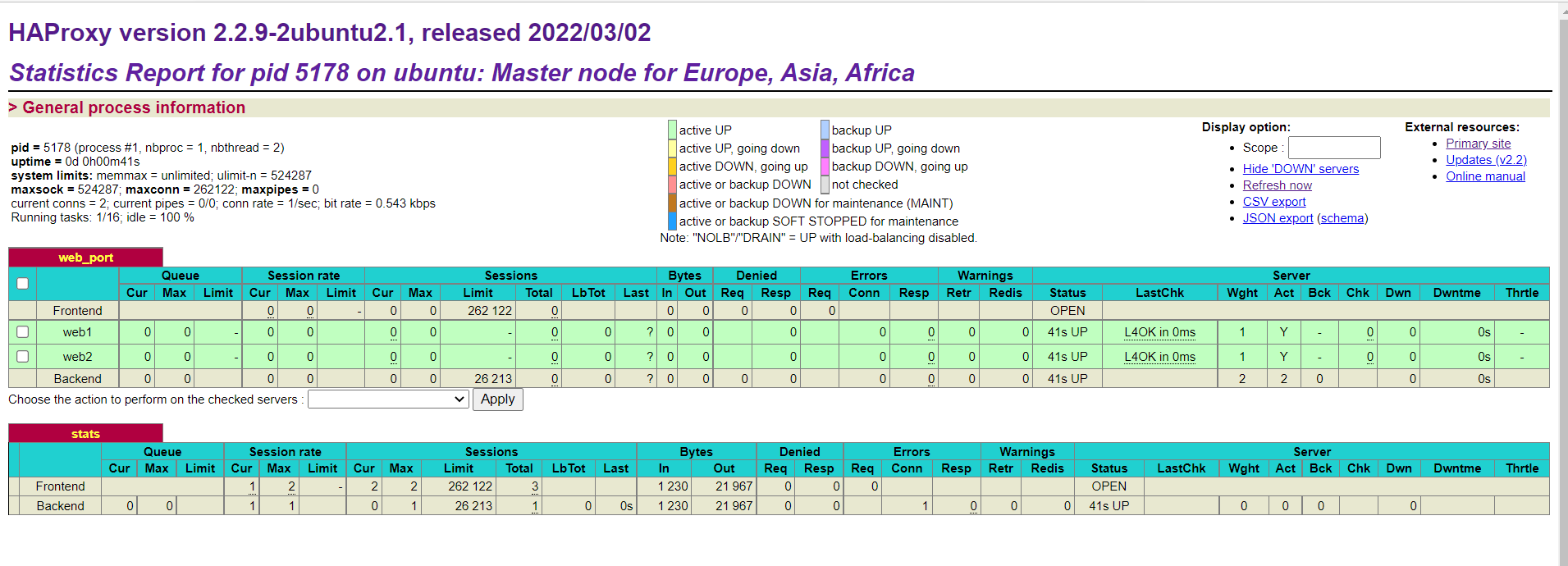Open the Hide 'DOWN' servers link
The image size is (1568, 566).
pyautogui.click(x=1301, y=169)
